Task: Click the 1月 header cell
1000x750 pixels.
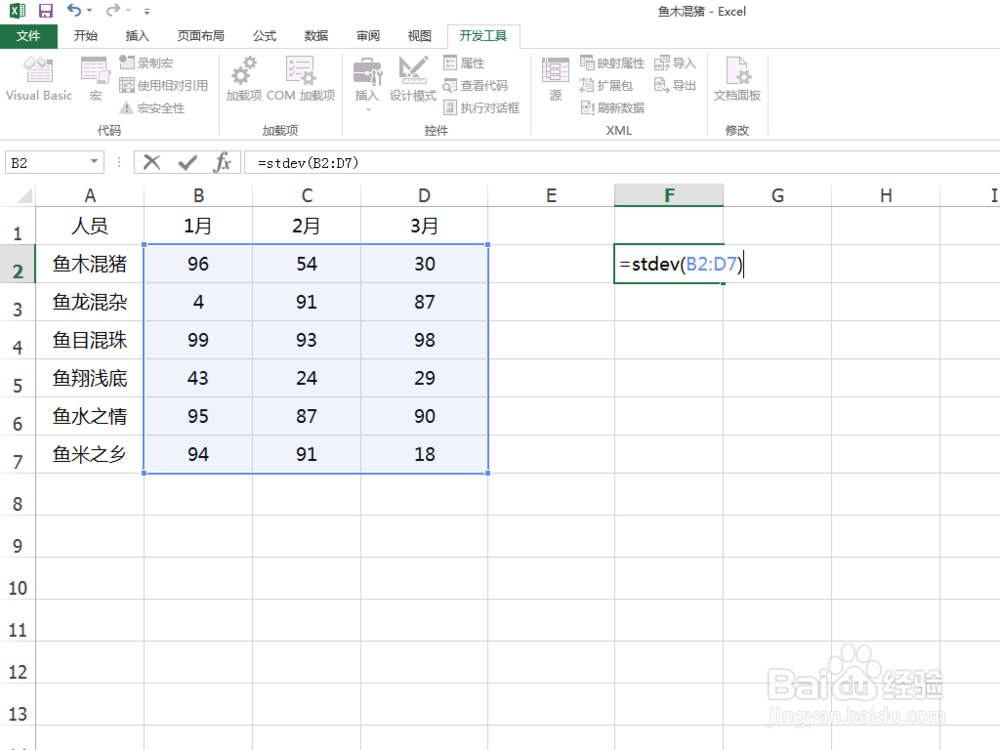Action: pos(198,226)
